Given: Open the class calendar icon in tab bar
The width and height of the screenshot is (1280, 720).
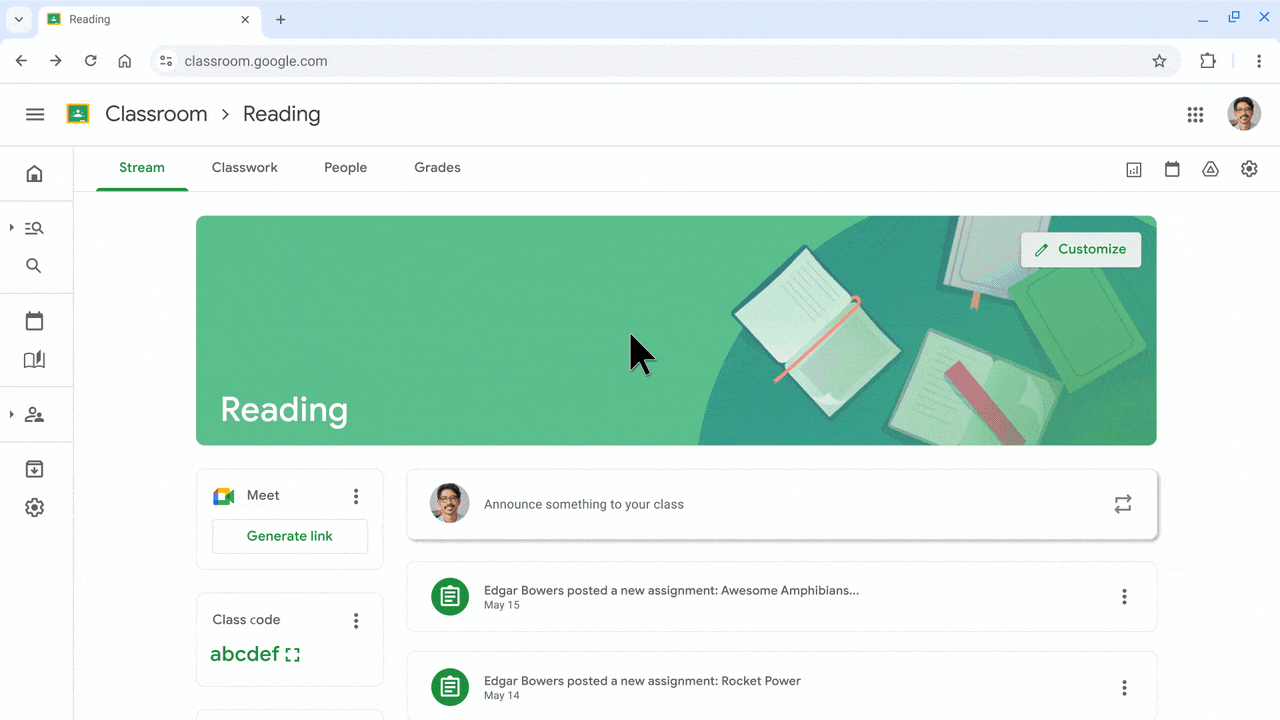Looking at the screenshot, I should click(1172, 170).
